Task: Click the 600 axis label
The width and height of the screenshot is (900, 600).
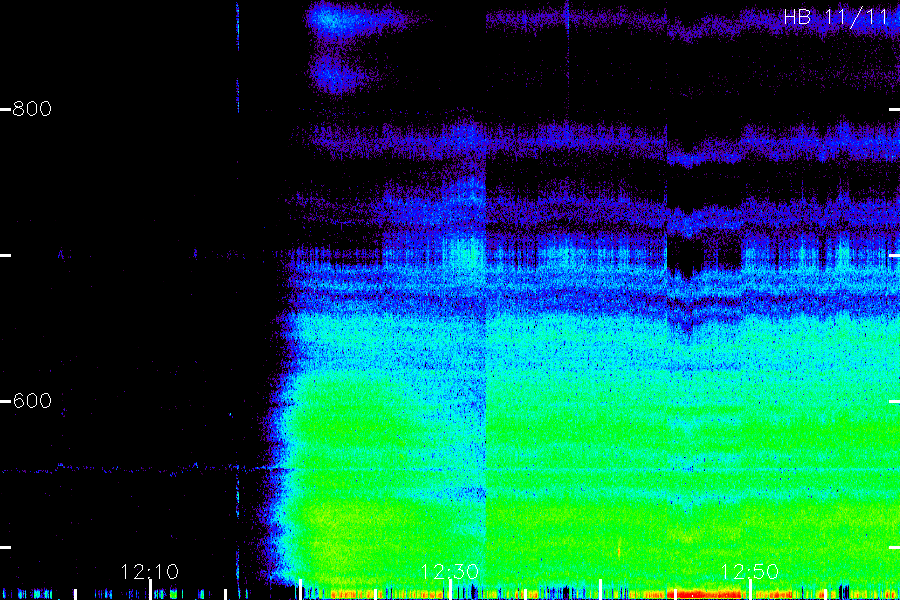Action: 32,400
